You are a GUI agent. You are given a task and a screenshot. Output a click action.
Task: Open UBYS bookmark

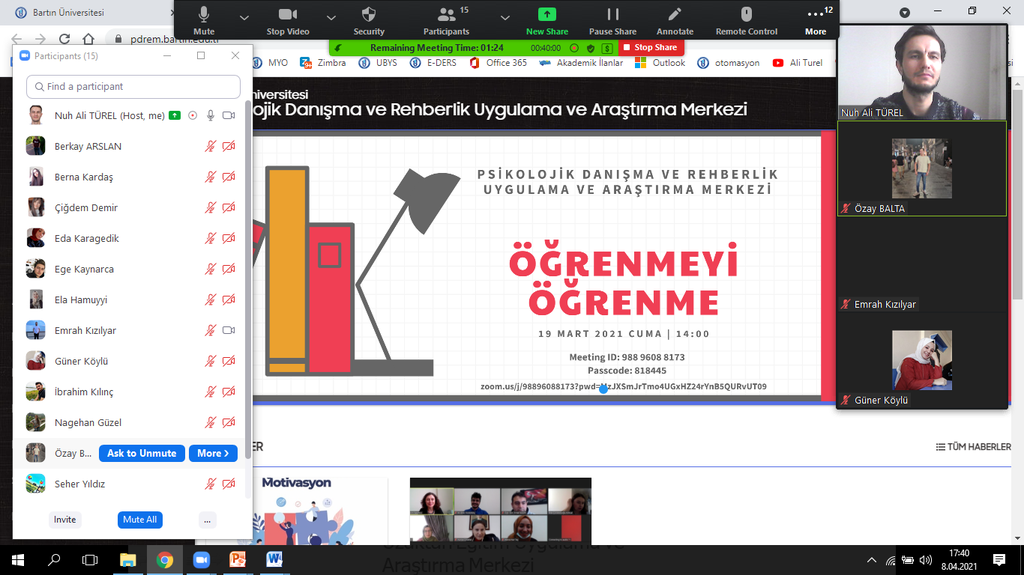pyautogui.click(x=378, y=63)
